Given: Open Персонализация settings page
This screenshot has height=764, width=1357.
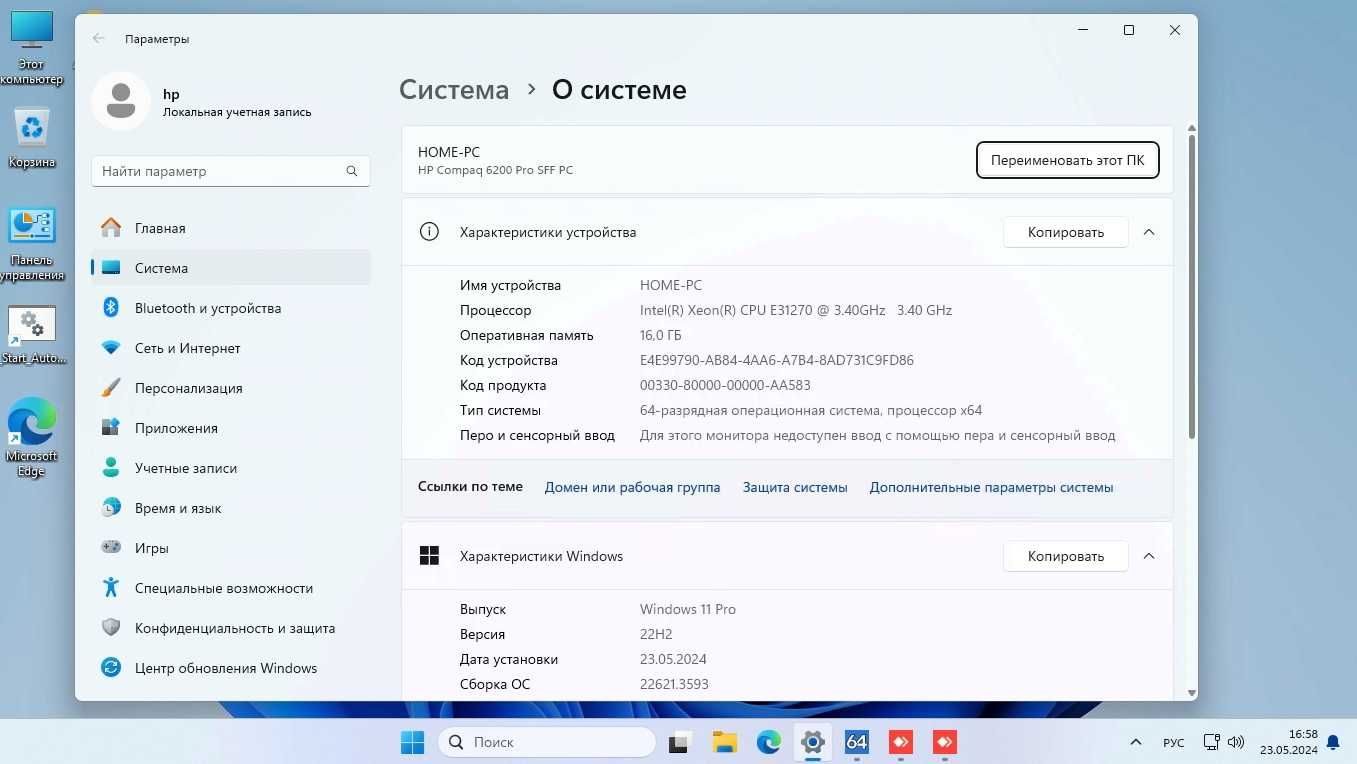Looking at the screenshot, I should point(231,388).
